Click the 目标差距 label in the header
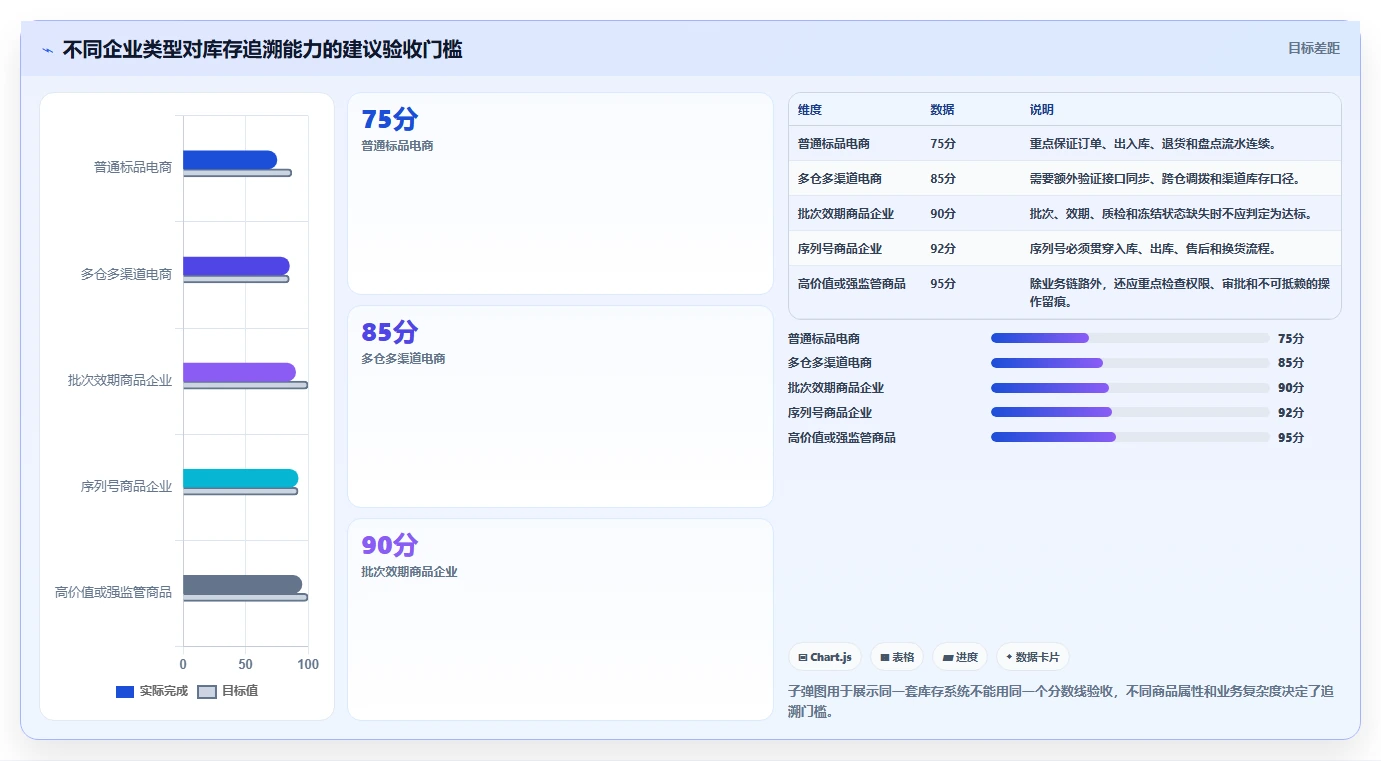Image resolution: width=1381 pixels, height=761 pixels. coord(1313,48)
